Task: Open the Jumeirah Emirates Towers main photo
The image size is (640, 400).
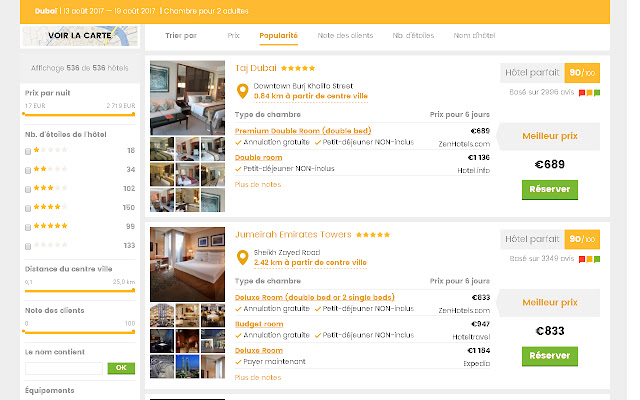Action: [x=187, y=264]
